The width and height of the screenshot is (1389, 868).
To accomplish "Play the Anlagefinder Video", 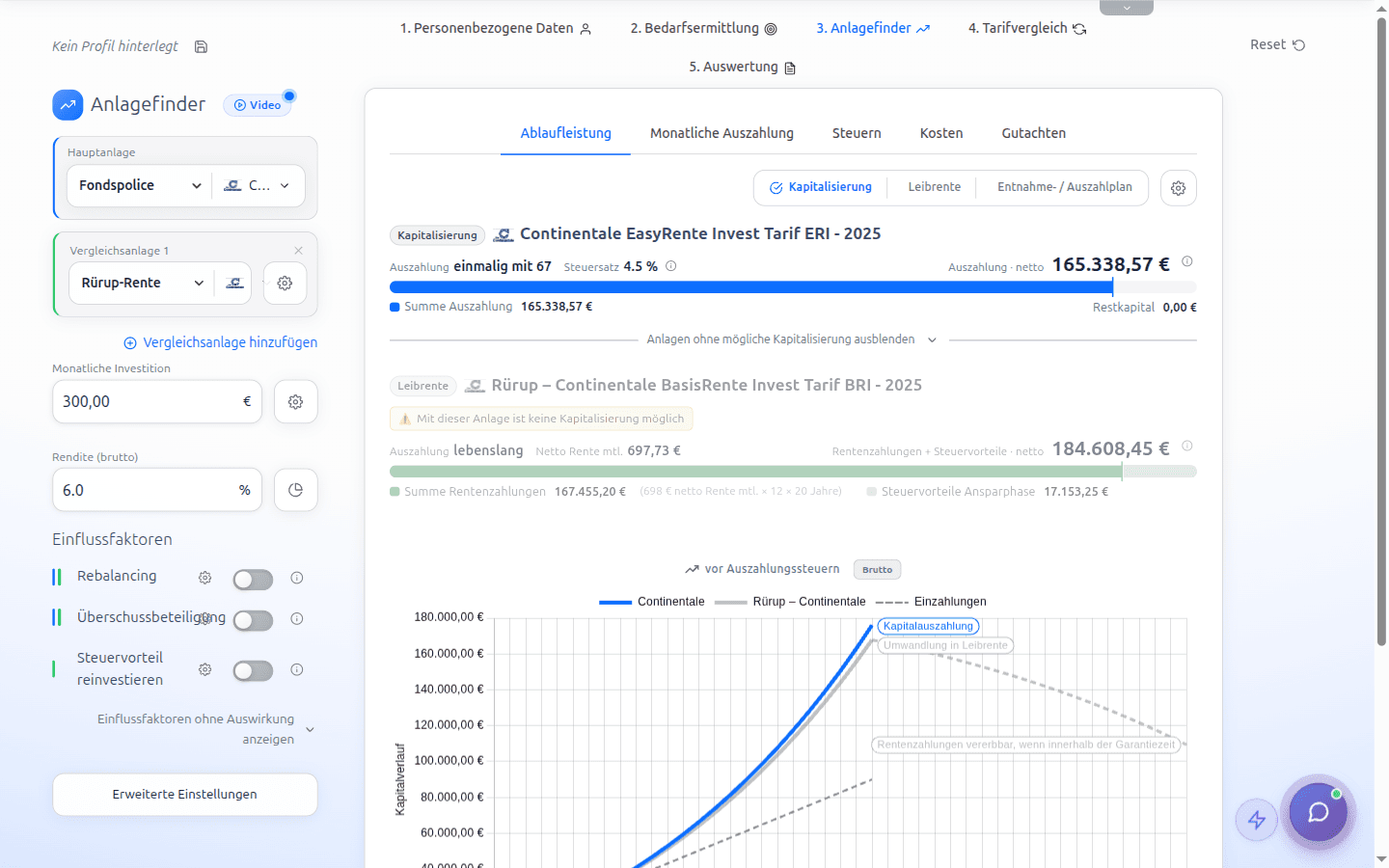I will (258, 105).
